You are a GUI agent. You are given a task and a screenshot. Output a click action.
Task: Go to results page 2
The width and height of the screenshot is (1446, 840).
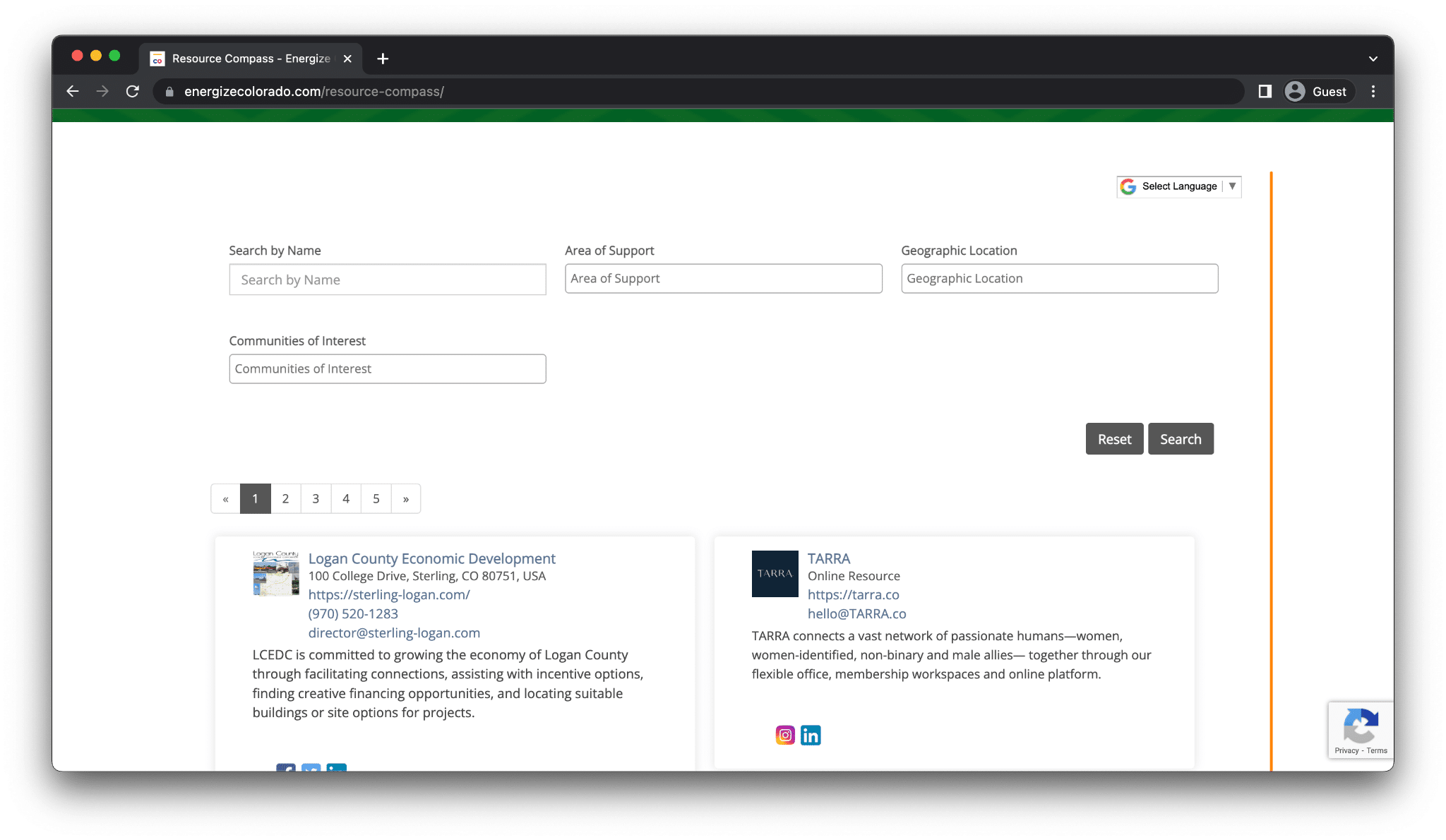[285, 498]
